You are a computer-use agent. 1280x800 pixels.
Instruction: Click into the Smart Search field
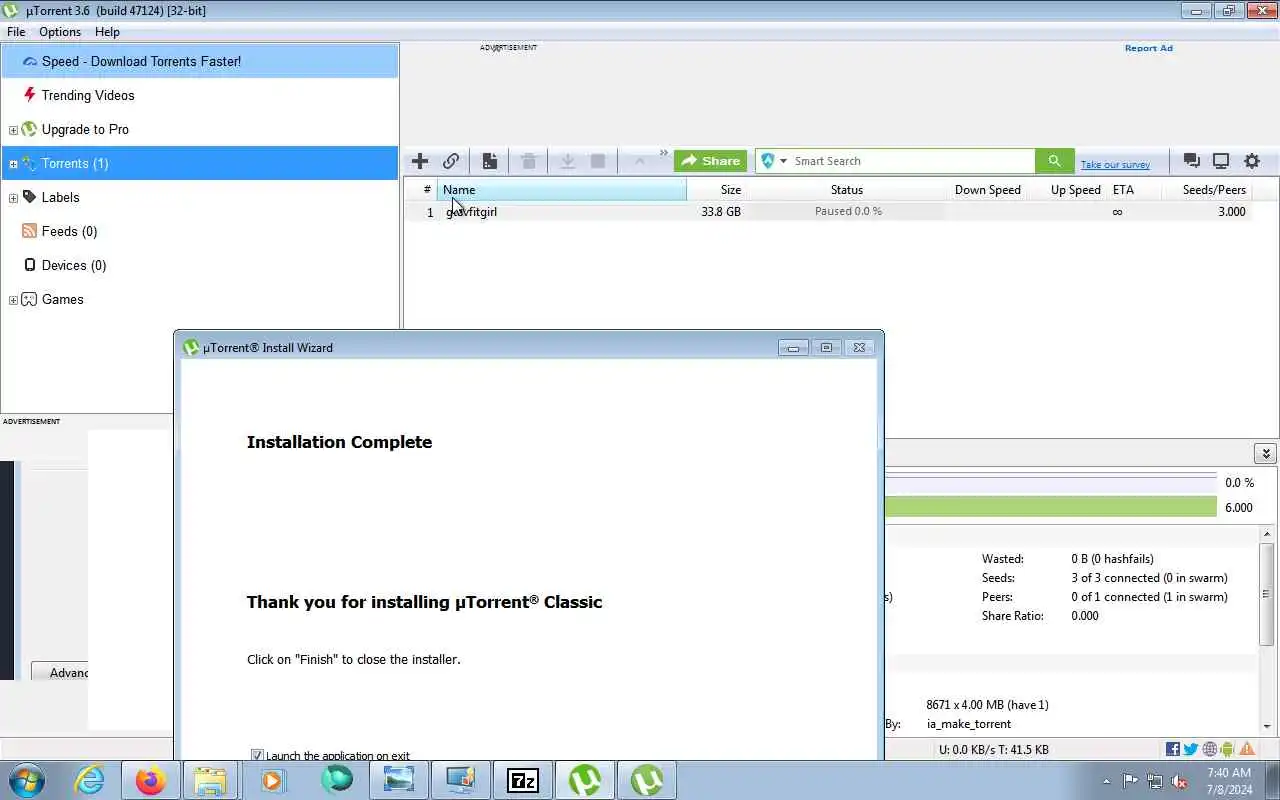click(x=912, y=161)
